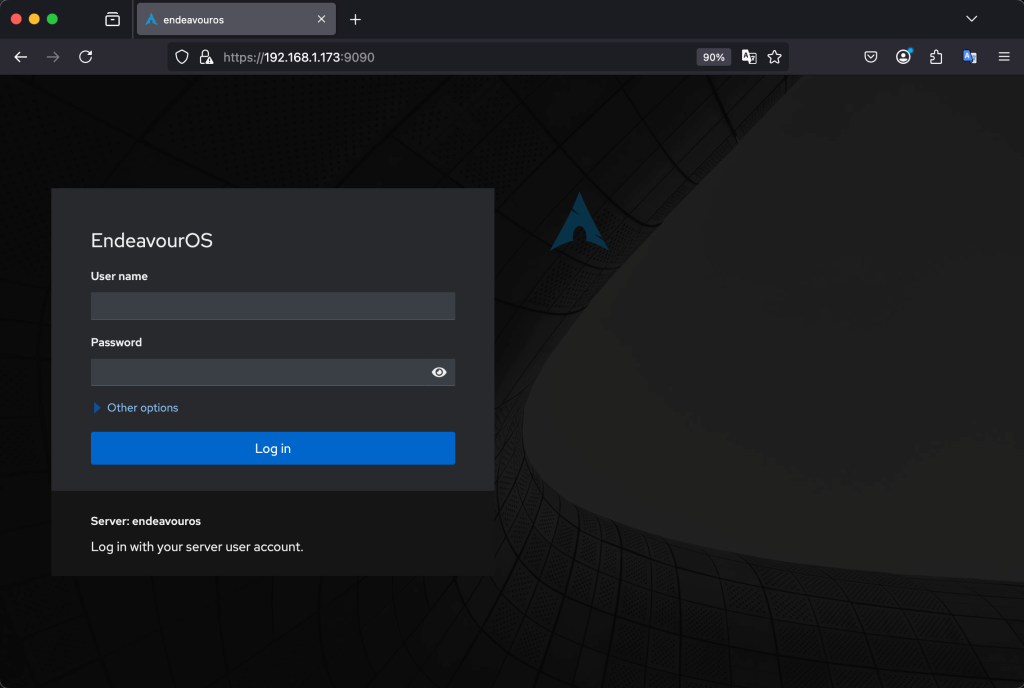Open the Firefox View icon
The image size is (1024, 688).
pyautogui.click(x=112, y=20)
